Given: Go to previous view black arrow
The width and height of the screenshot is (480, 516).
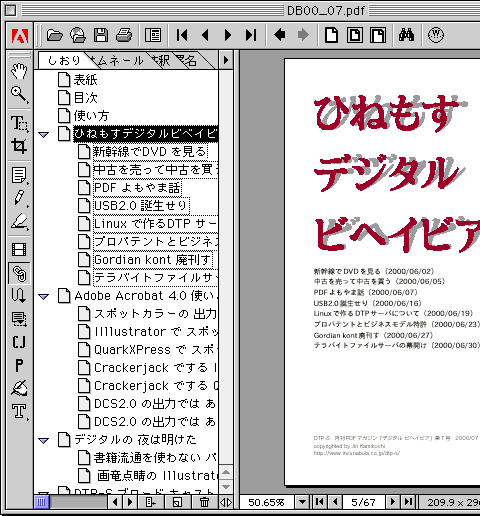Looking at the screenshot, I should [x=279, y=35].
